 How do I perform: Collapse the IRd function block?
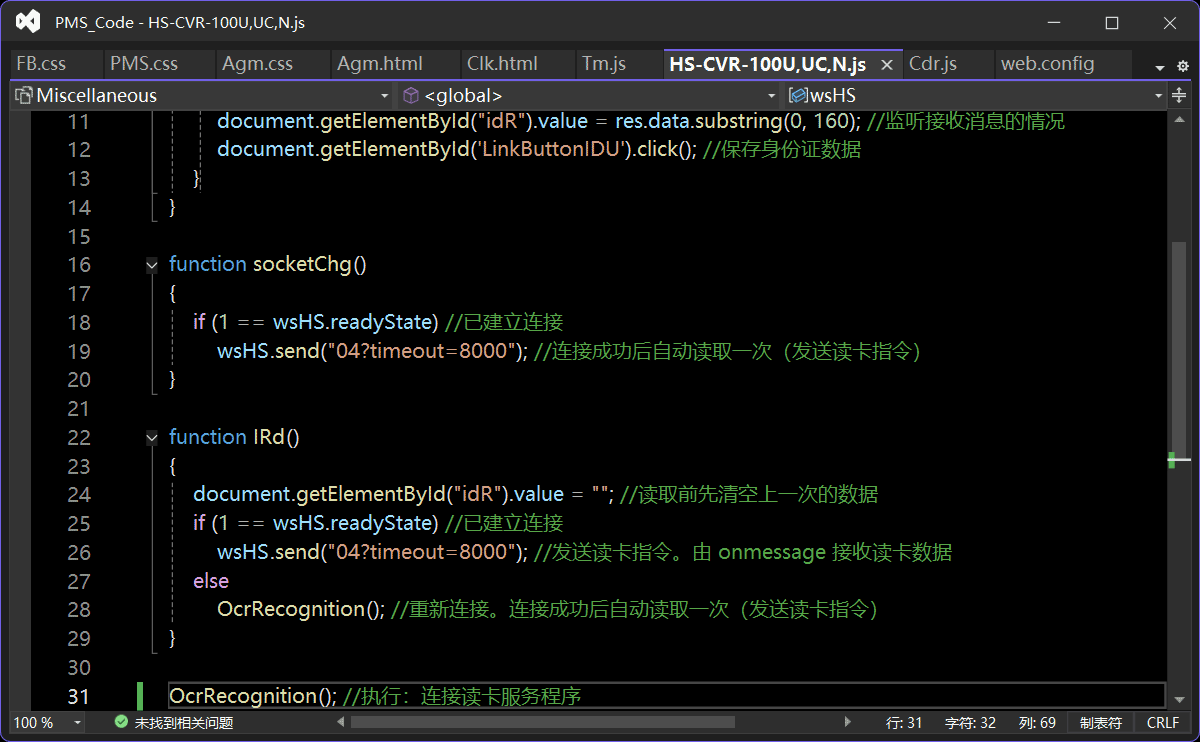(x=152, y=438)
